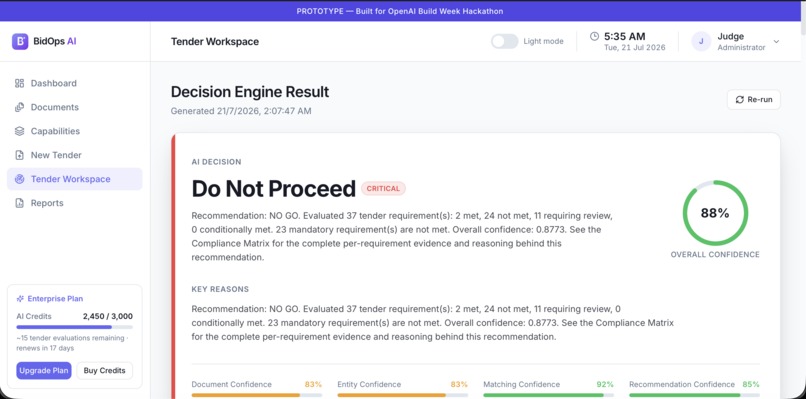This screenshot has width=806, height=399.
Task: Expand the Judge account dropdown chevron
Action: (776, 42)
